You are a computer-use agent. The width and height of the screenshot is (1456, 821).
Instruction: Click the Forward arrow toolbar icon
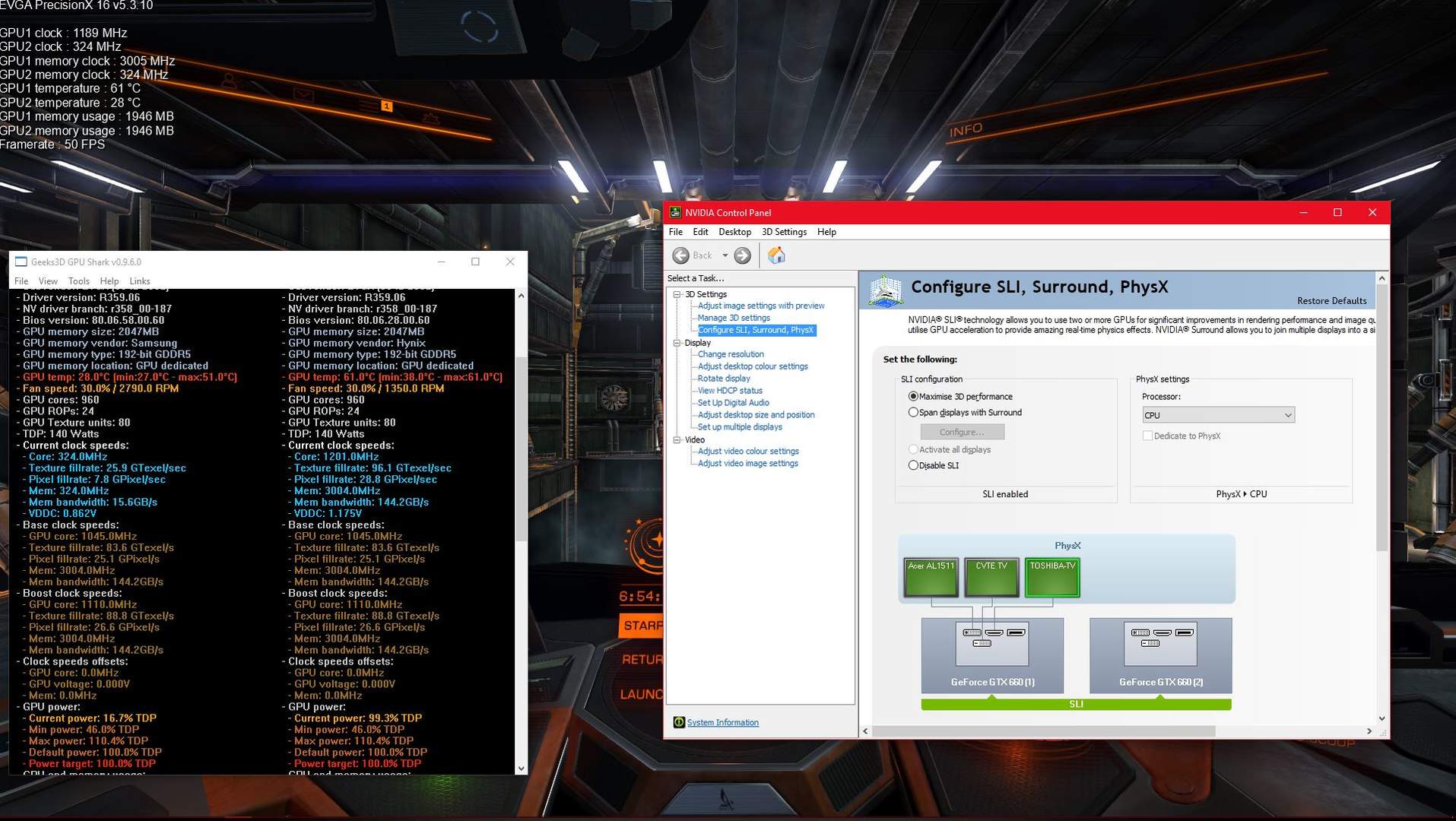pyautogui.click(x=743, y=255)
